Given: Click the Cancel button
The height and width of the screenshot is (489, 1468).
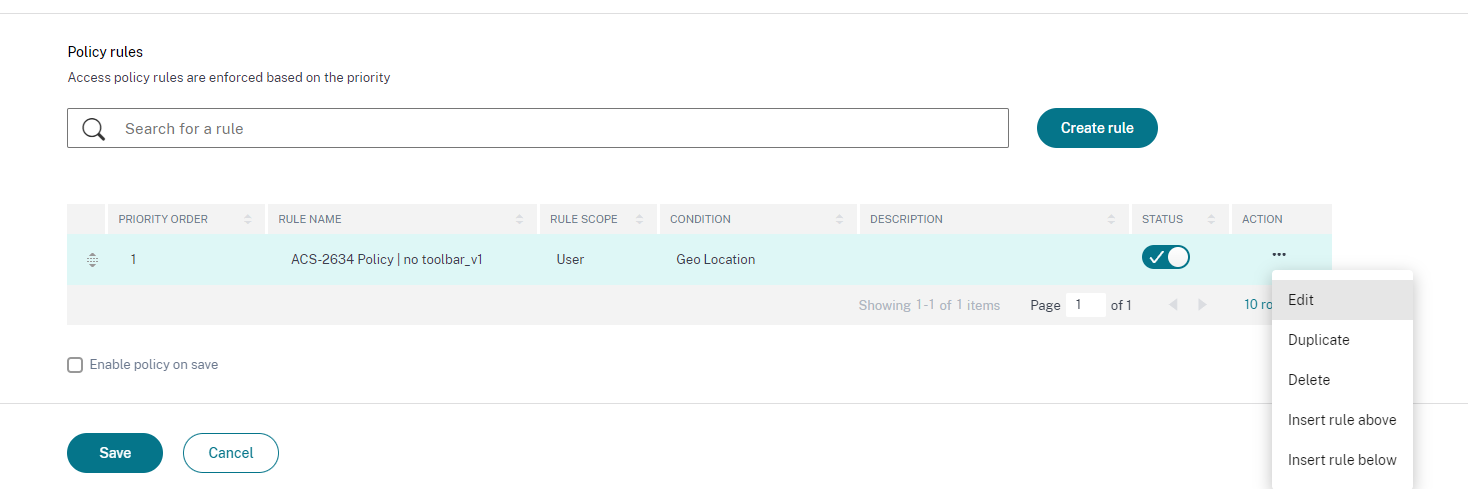Looking at the screenshot, I should tap(231, 453).
